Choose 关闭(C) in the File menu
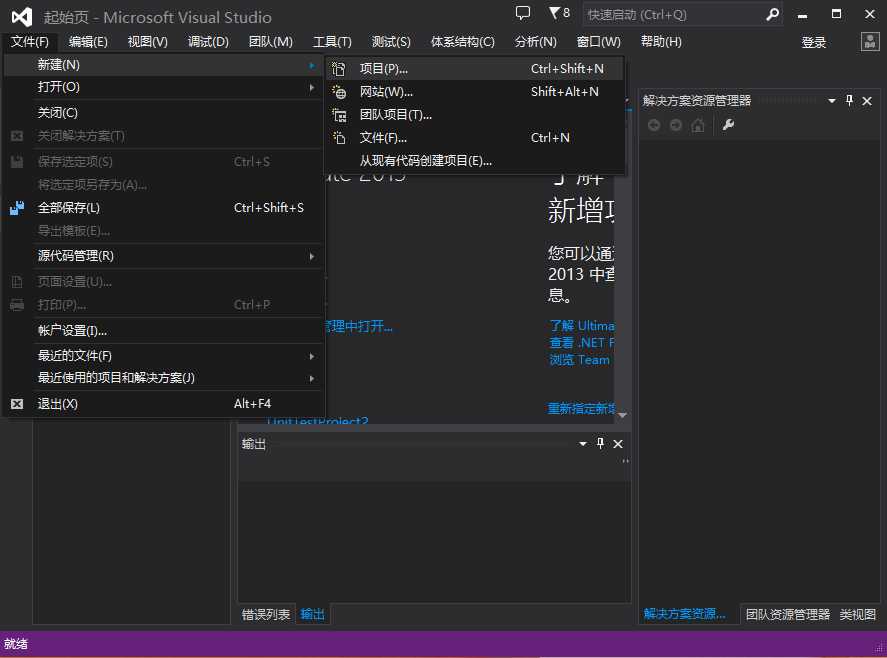 (163, 113)
